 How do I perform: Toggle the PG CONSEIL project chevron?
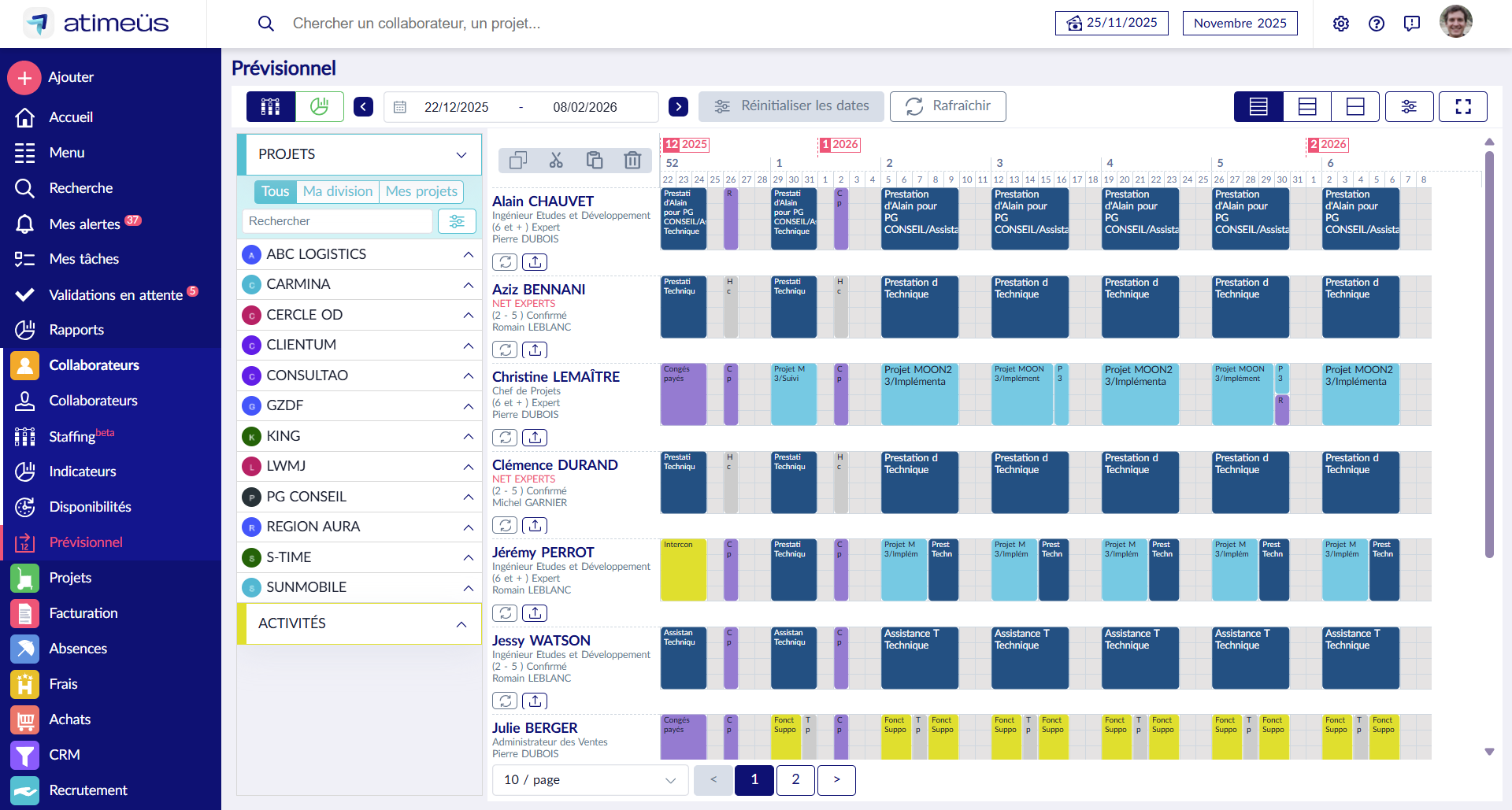(468, 497)
